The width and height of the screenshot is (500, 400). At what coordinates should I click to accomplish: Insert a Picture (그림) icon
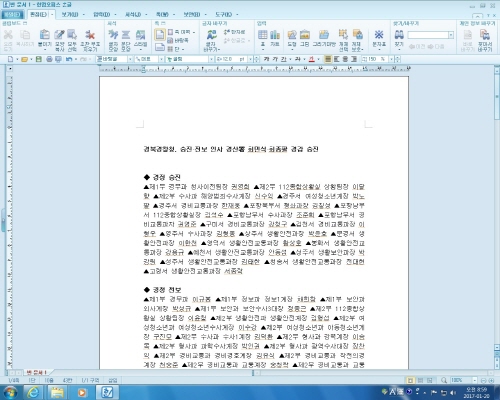tap(305, 36)
